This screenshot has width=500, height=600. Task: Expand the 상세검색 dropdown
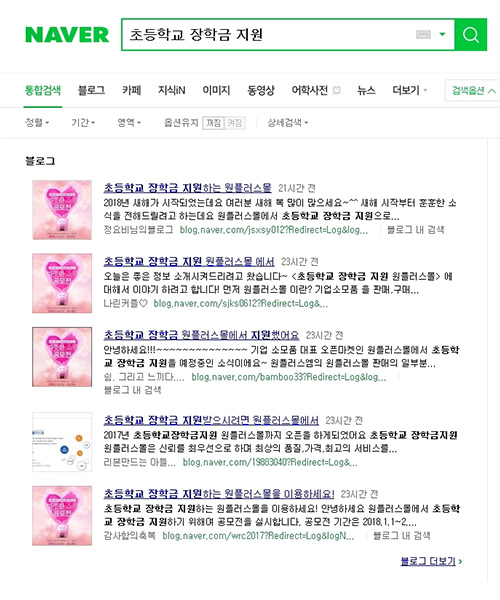[288, 122]
